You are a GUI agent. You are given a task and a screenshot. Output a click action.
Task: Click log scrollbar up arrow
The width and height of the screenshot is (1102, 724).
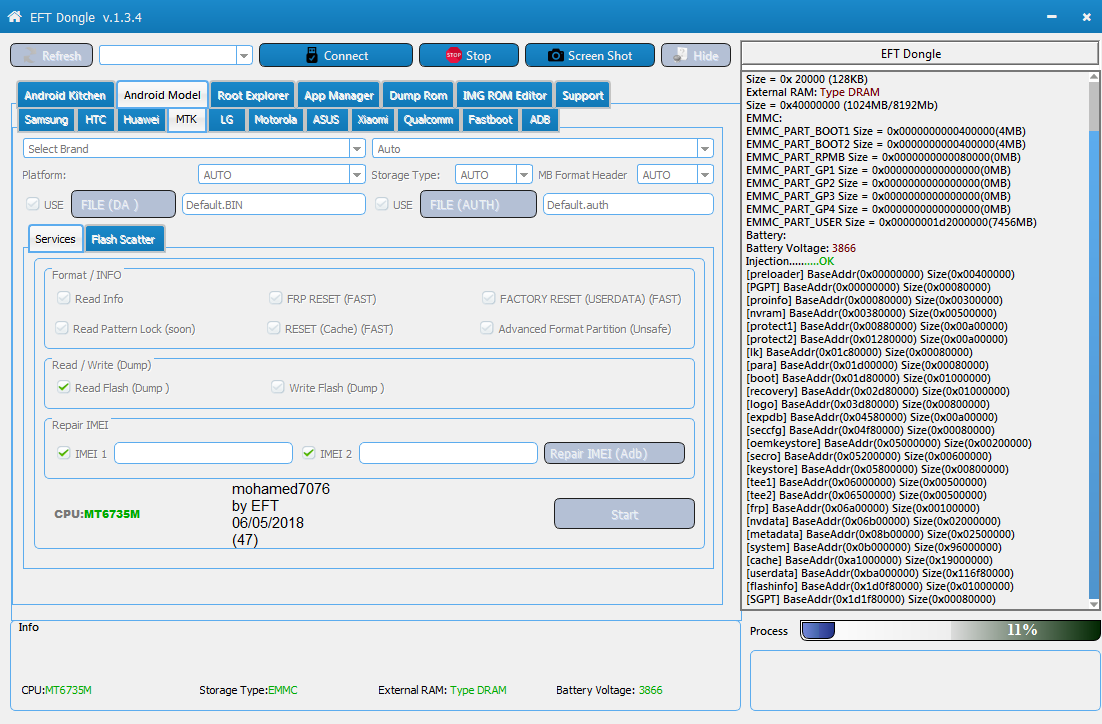click(1094, 77)
